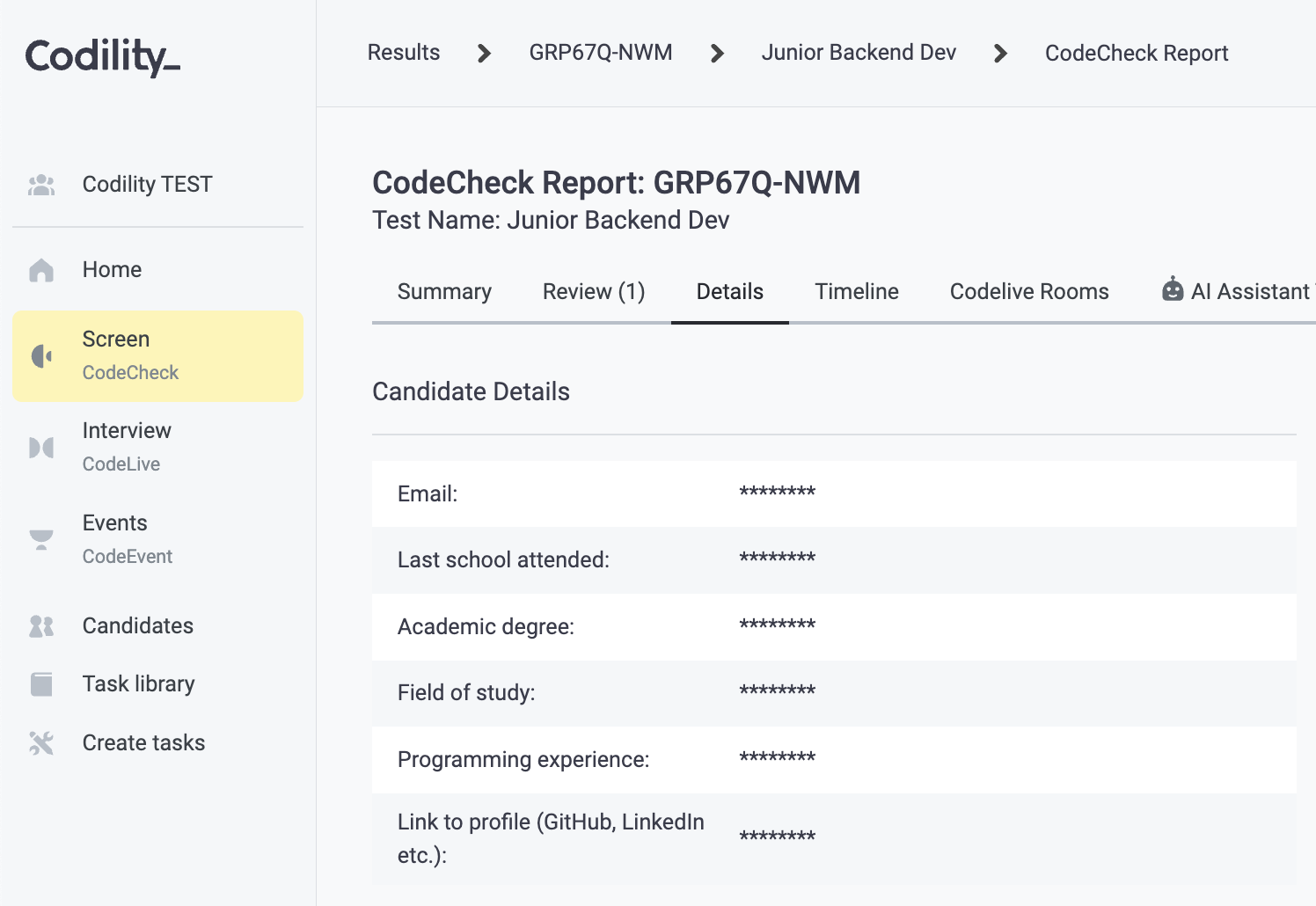Open CodeEvent sublabel in sidebar
1316x906 pixels.
pyautogui.click(x=128, y=557)
